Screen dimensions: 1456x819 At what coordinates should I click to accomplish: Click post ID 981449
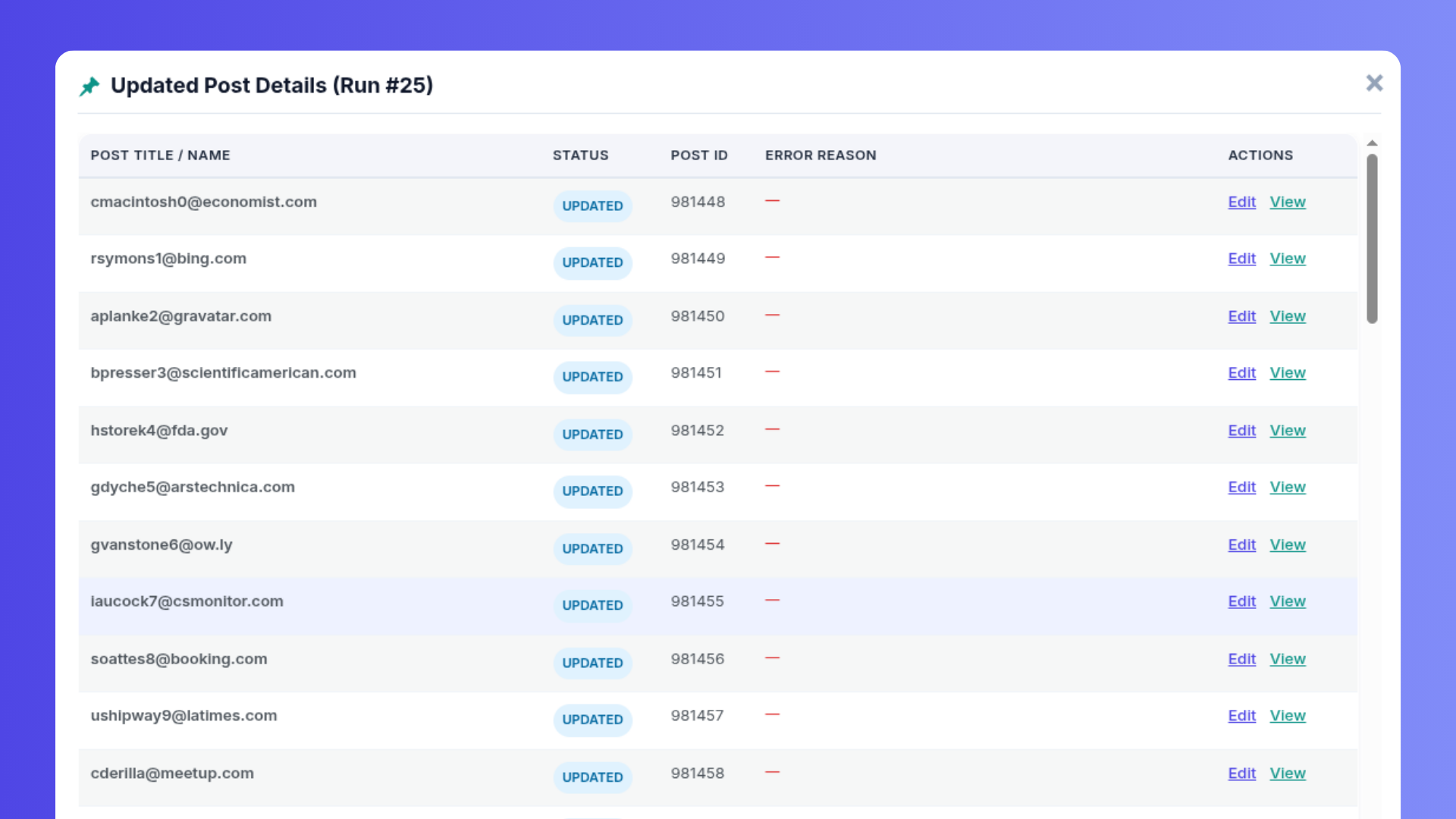coord(698,259)
